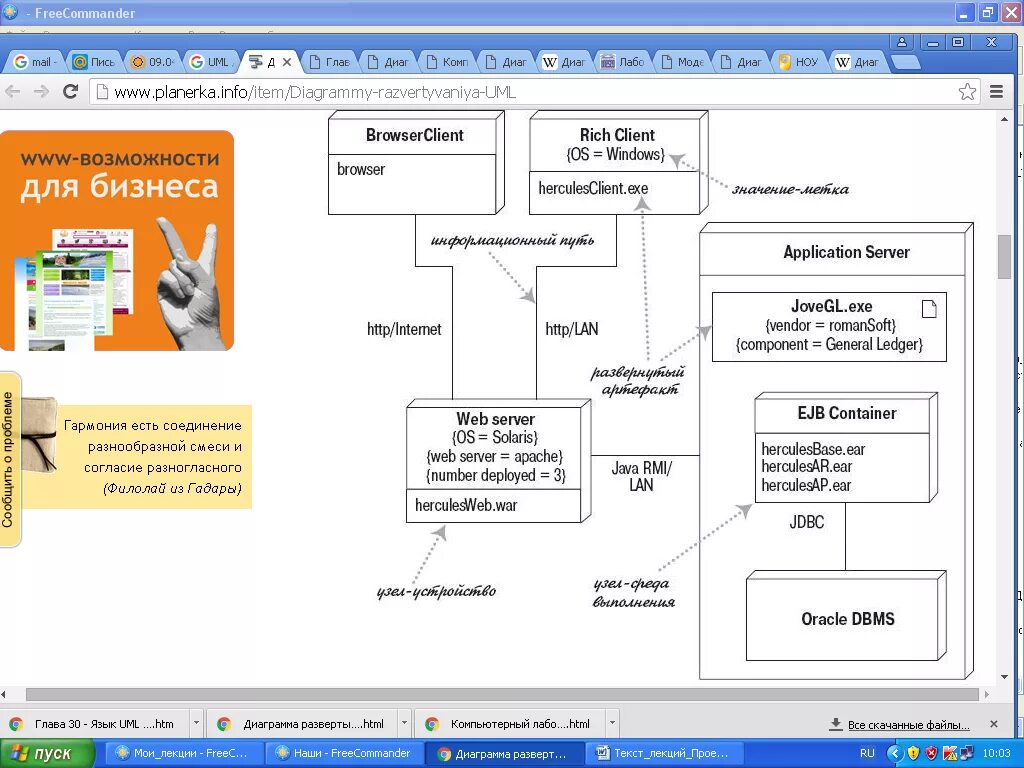Screen dimensions: 1024x768
Task: Click herculesWeb.war text in Web server
Action: click(x=466, y=505)
